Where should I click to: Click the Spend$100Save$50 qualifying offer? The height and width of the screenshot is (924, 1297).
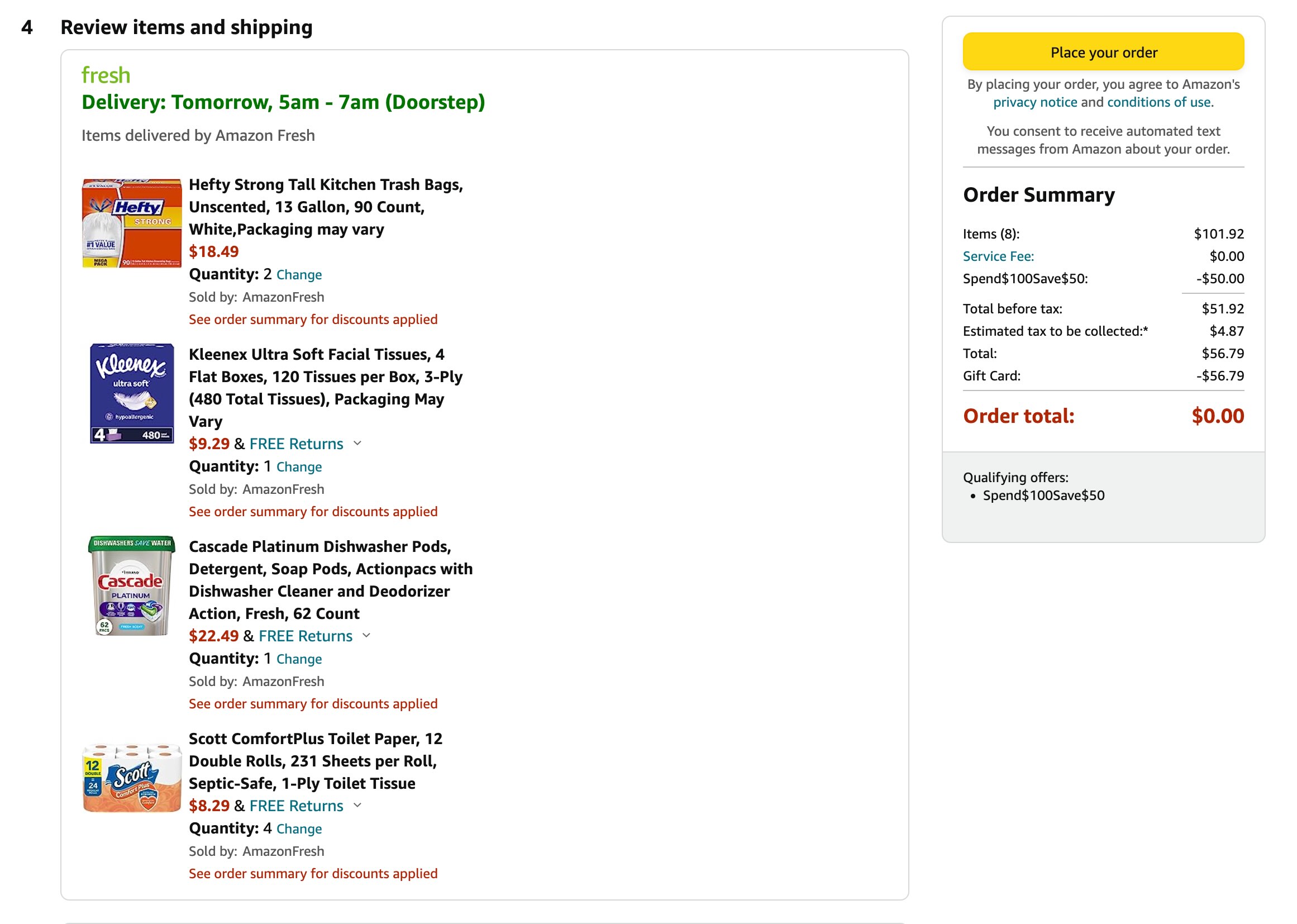pos(1043,495)
